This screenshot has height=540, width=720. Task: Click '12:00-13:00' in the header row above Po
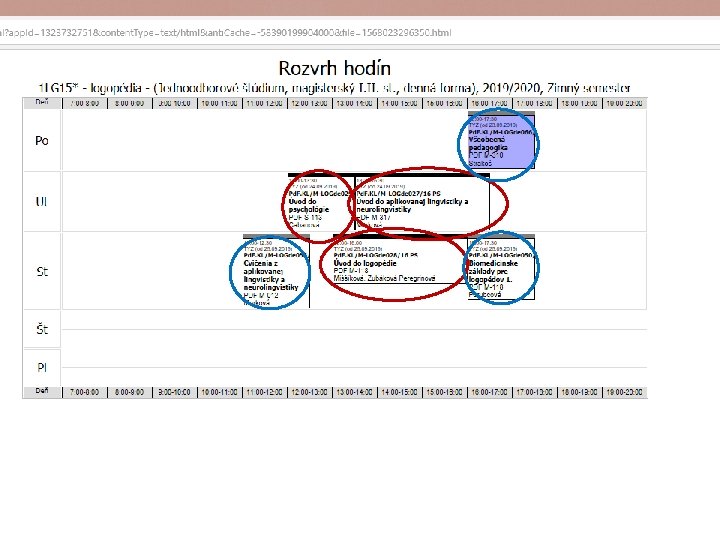(x=309, y=104)
